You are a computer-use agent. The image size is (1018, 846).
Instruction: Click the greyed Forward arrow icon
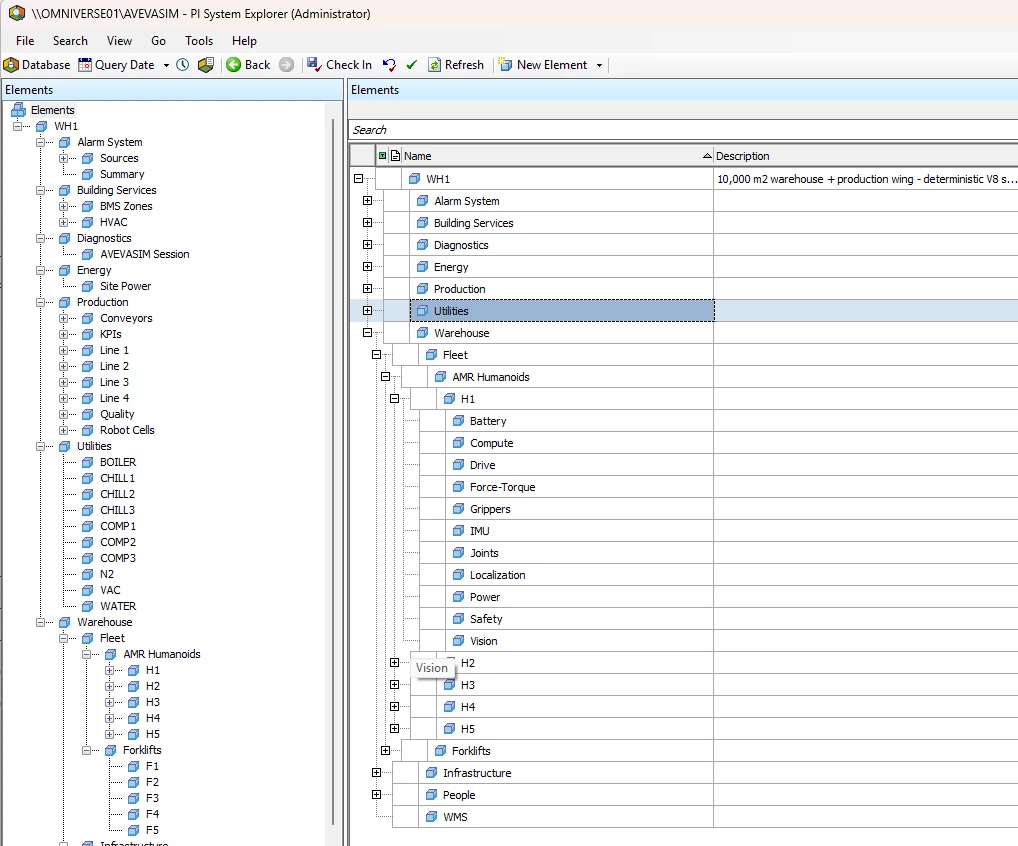286,65
